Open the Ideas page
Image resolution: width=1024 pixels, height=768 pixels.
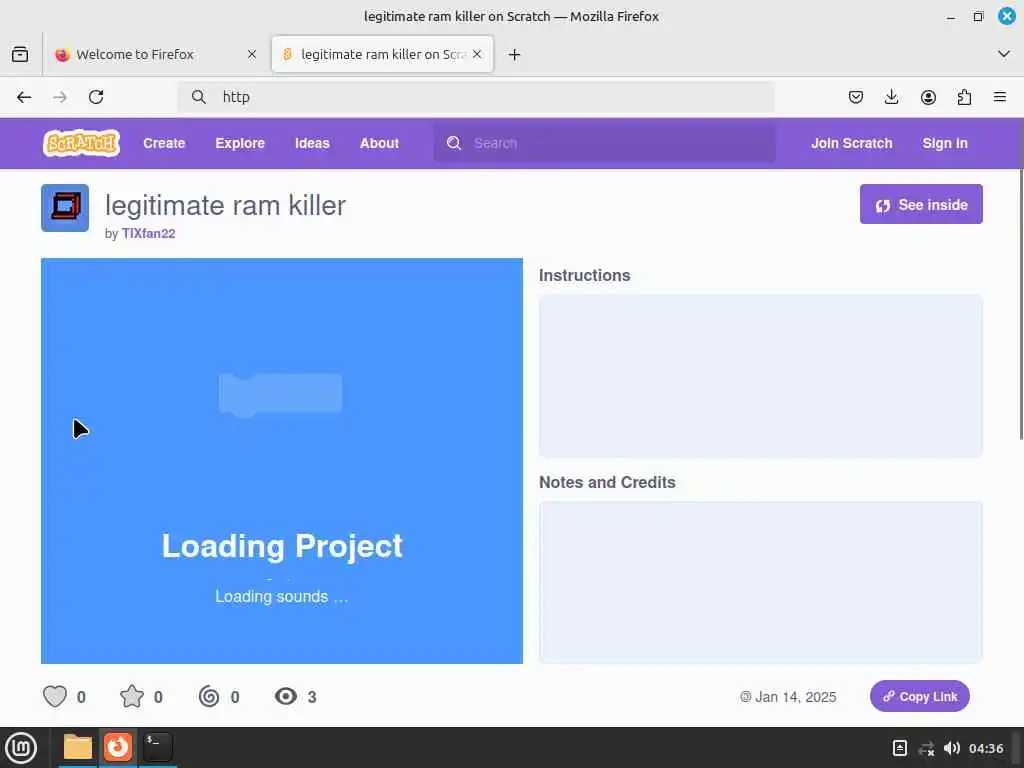312,143
